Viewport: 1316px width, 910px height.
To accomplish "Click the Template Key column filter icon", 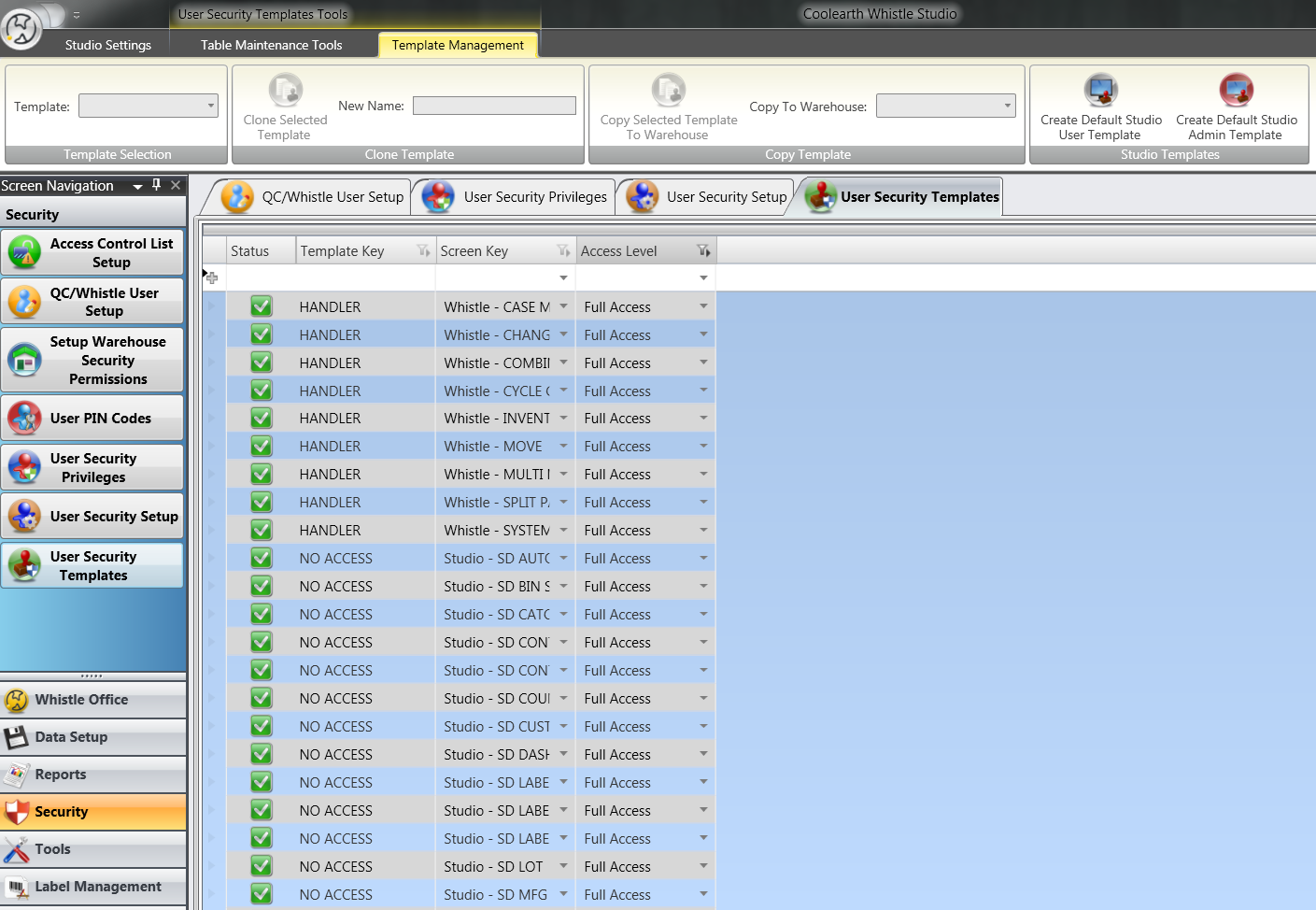I will click(423, 251).
